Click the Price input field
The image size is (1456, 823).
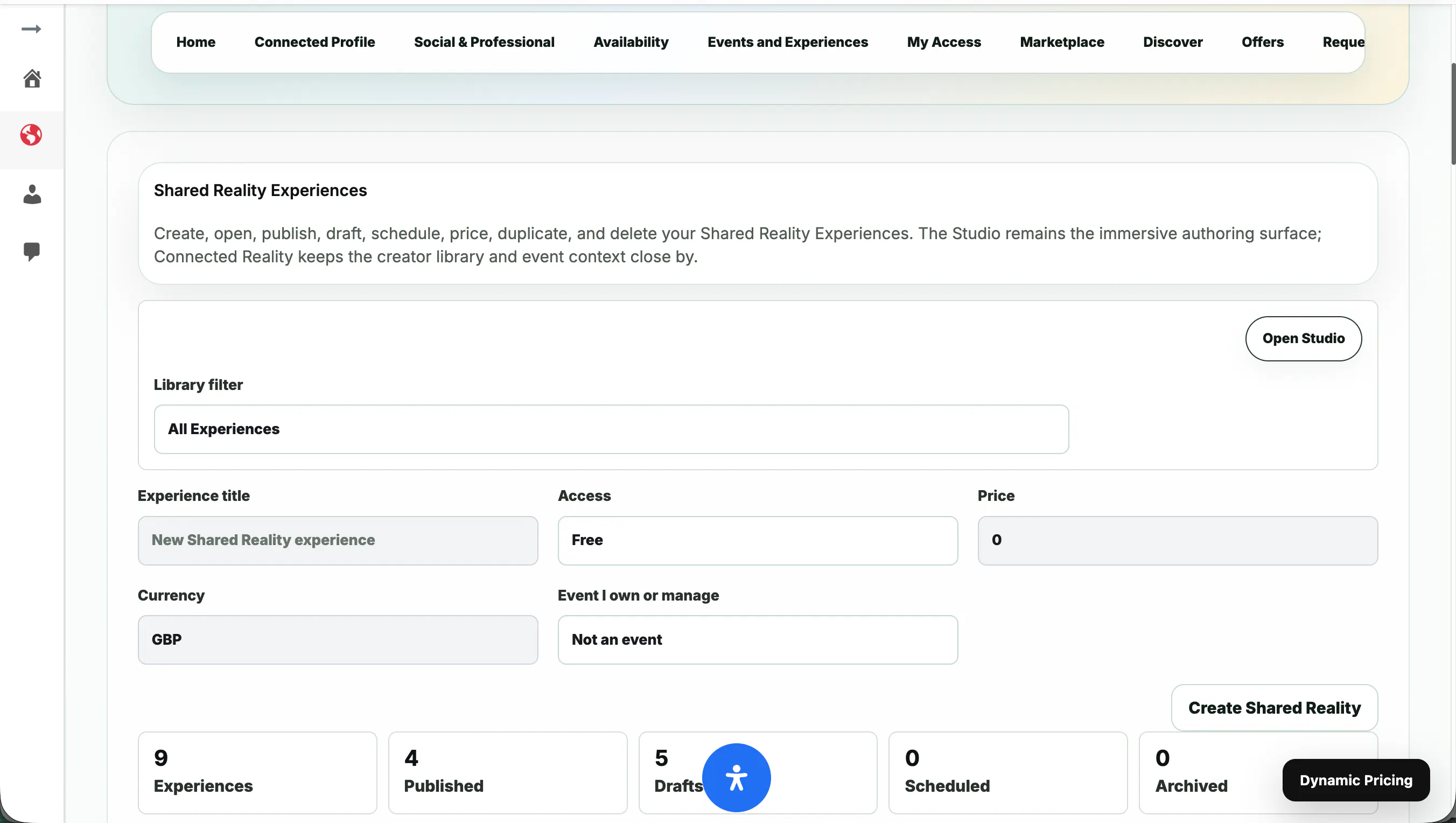[x=1178, y=540]
